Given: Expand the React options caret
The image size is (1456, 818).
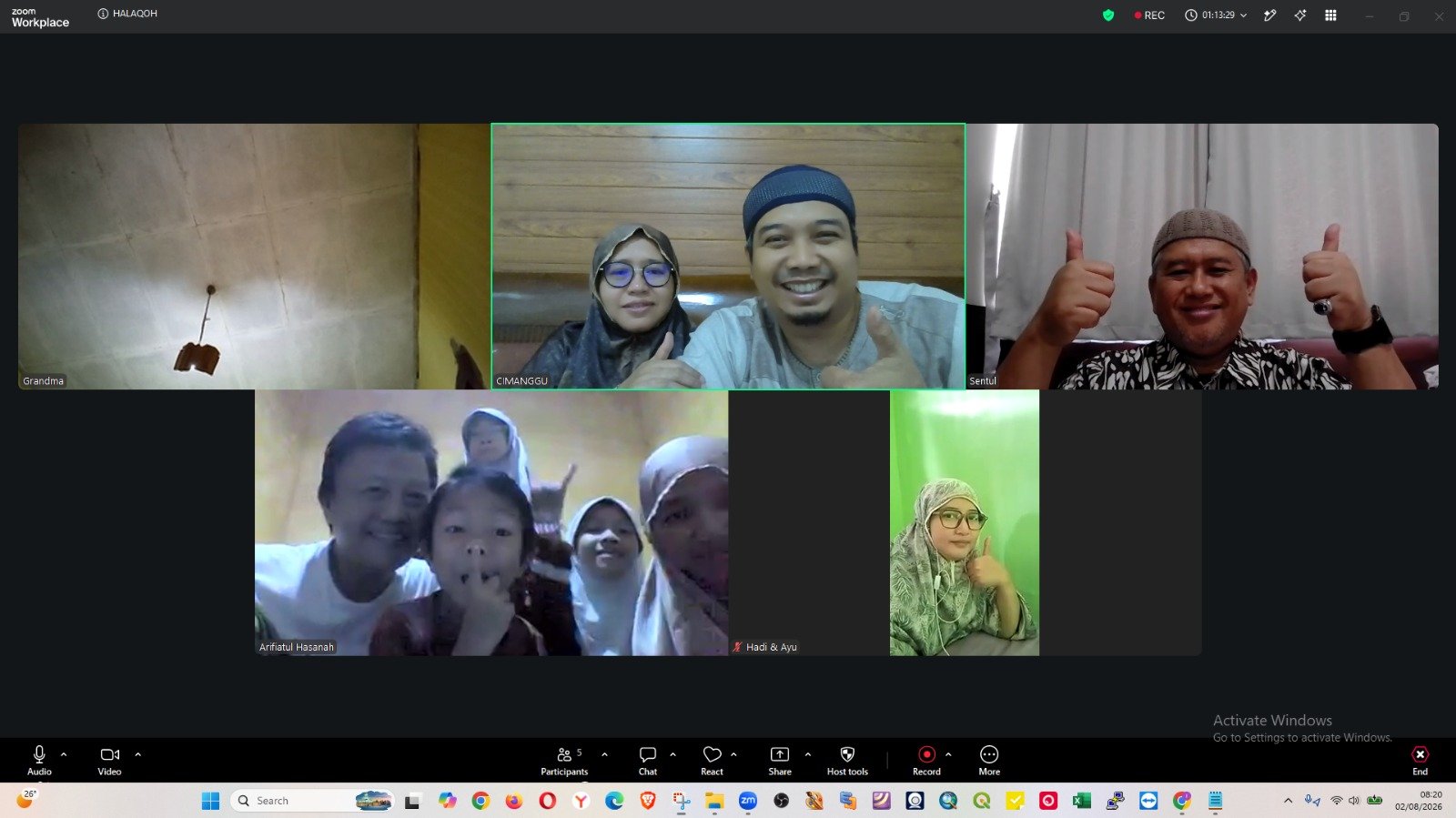Looking at the screenshot, I should pos(733,754).
